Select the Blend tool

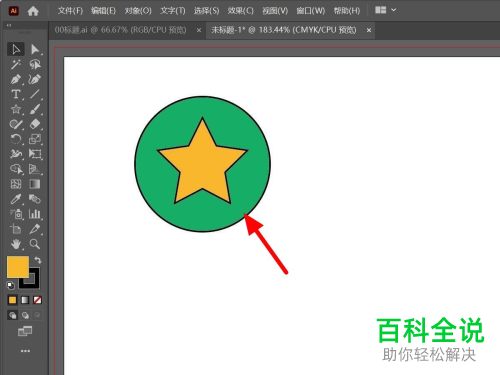(35, 199)
